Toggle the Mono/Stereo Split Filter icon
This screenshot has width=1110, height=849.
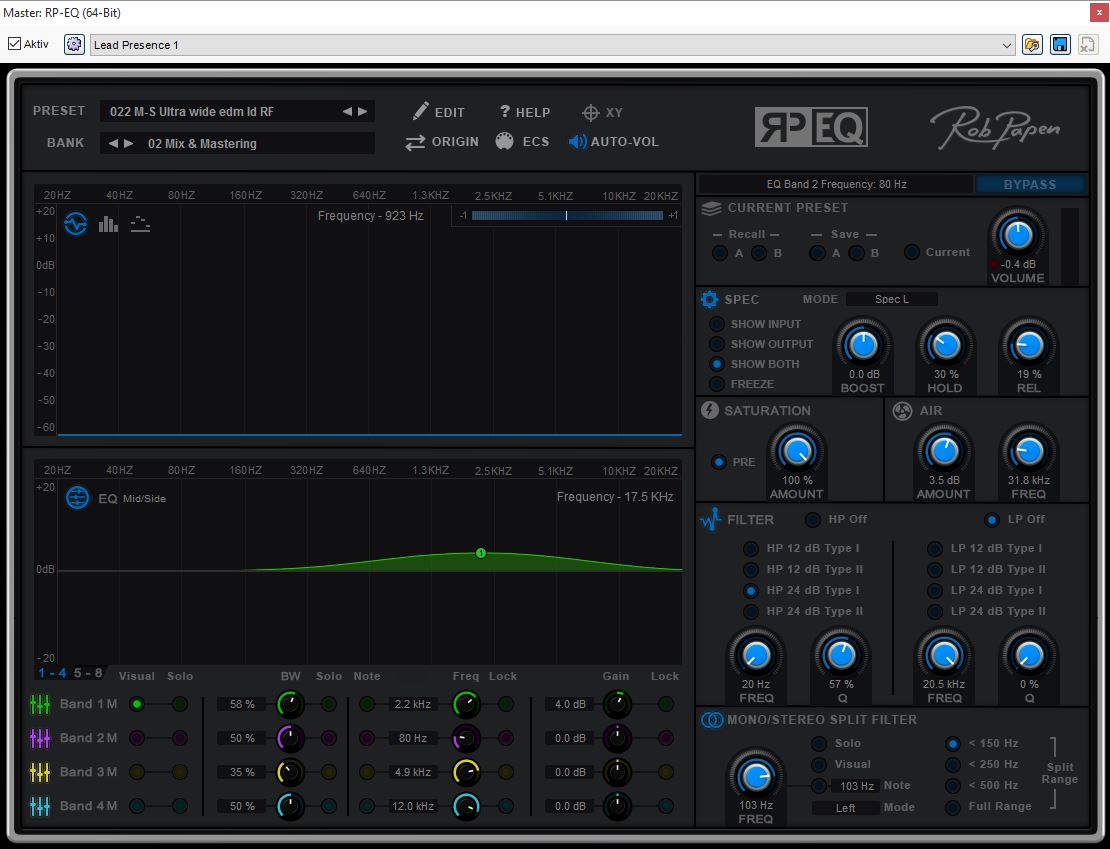point(711,720)
